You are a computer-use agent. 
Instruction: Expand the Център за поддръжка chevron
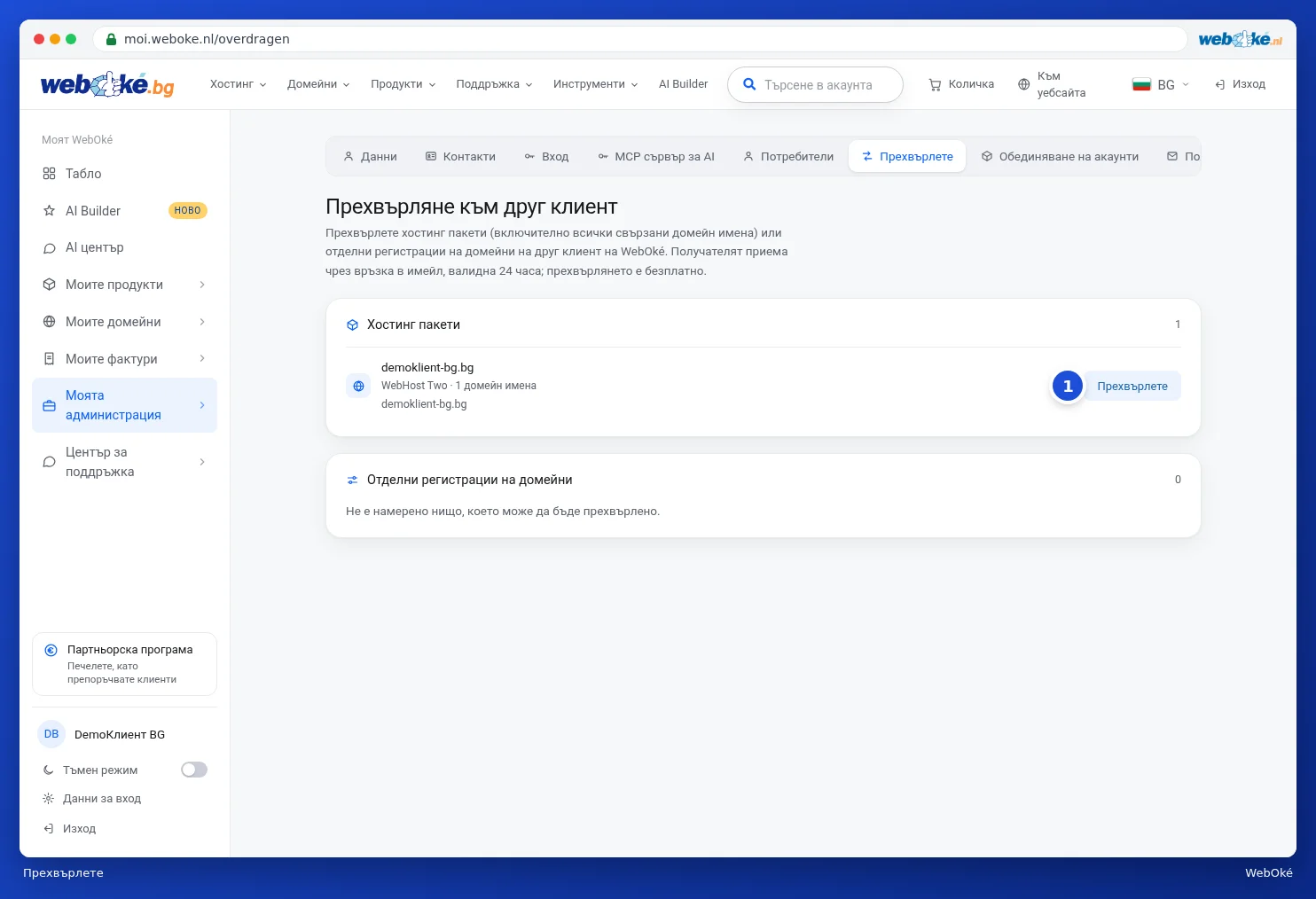tap(202, 462)
